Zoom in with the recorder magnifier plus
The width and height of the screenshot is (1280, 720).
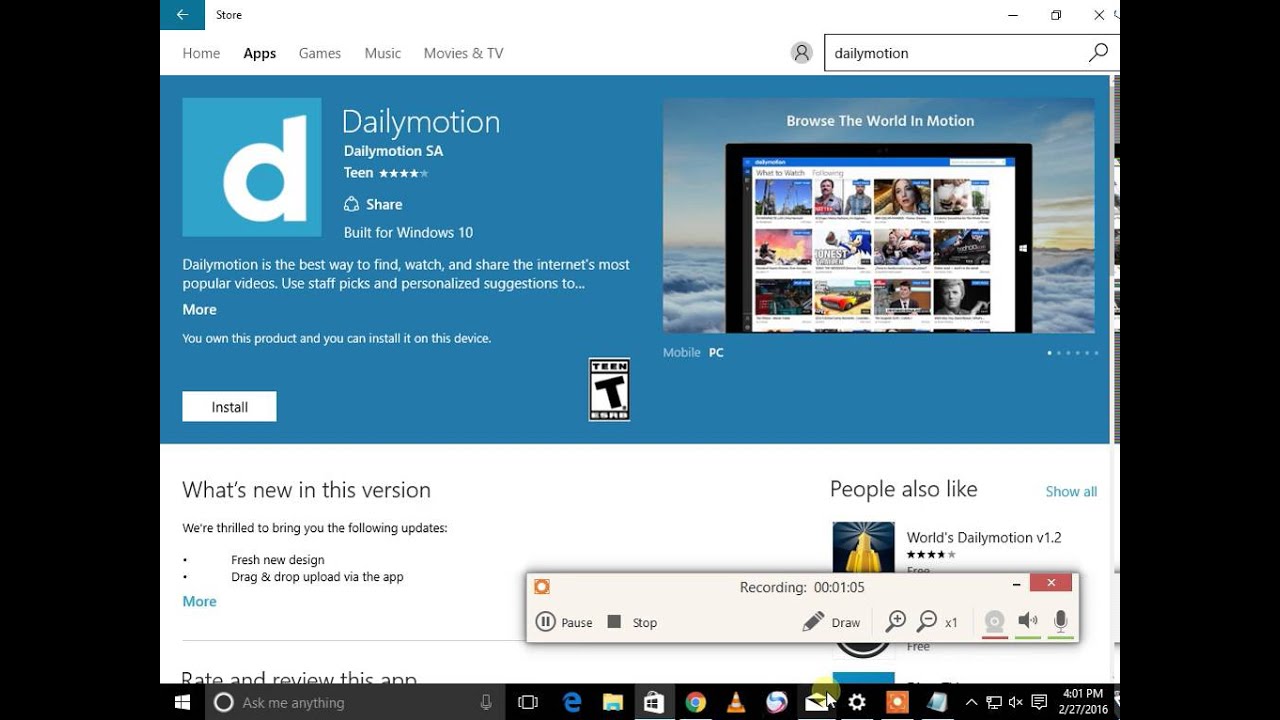(x=895, y=622)
